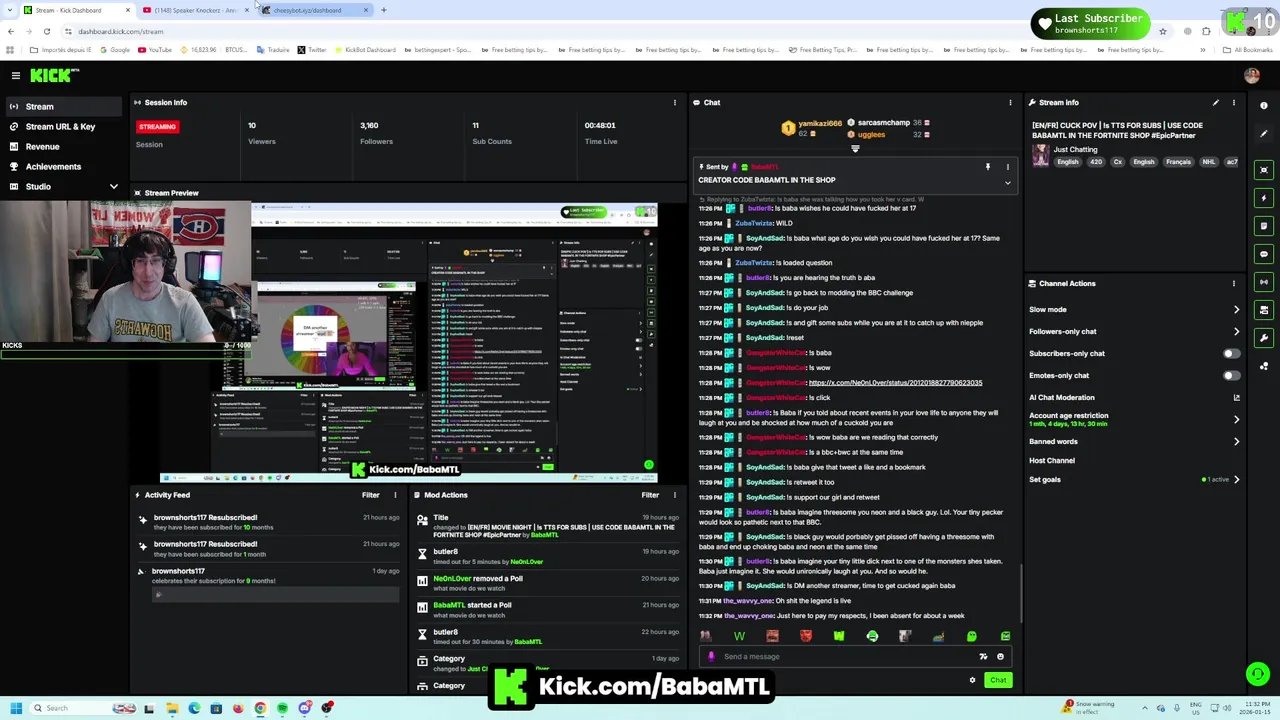This screenshot has height=720, width=1280.
Task: Toggle Subscribers-only chat
Action: 1231,353
